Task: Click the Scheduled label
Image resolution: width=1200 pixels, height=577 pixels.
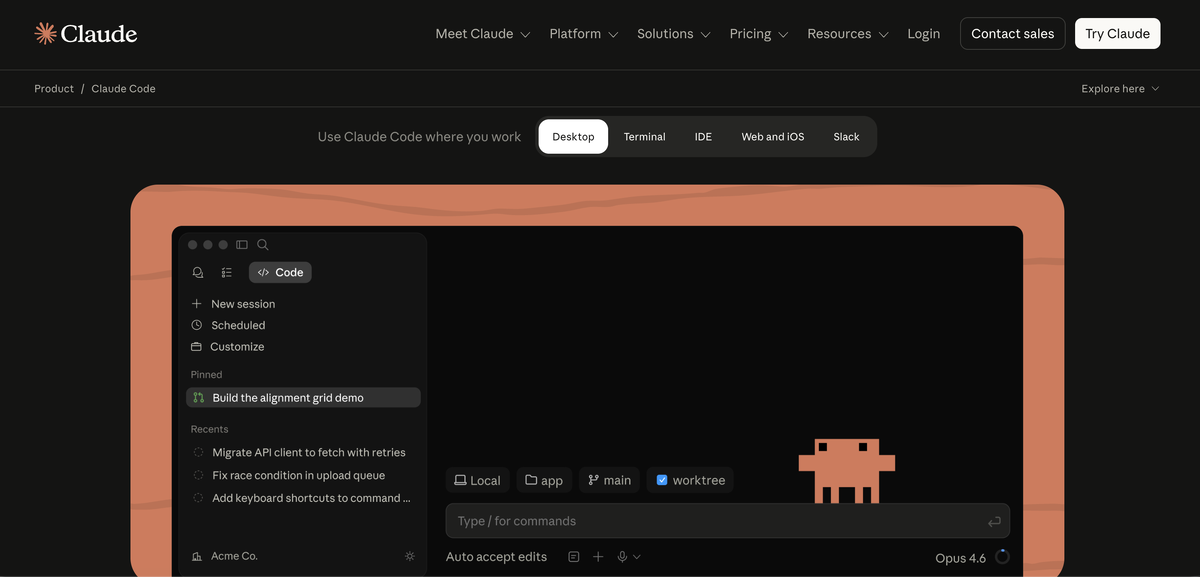Action: 238,325
